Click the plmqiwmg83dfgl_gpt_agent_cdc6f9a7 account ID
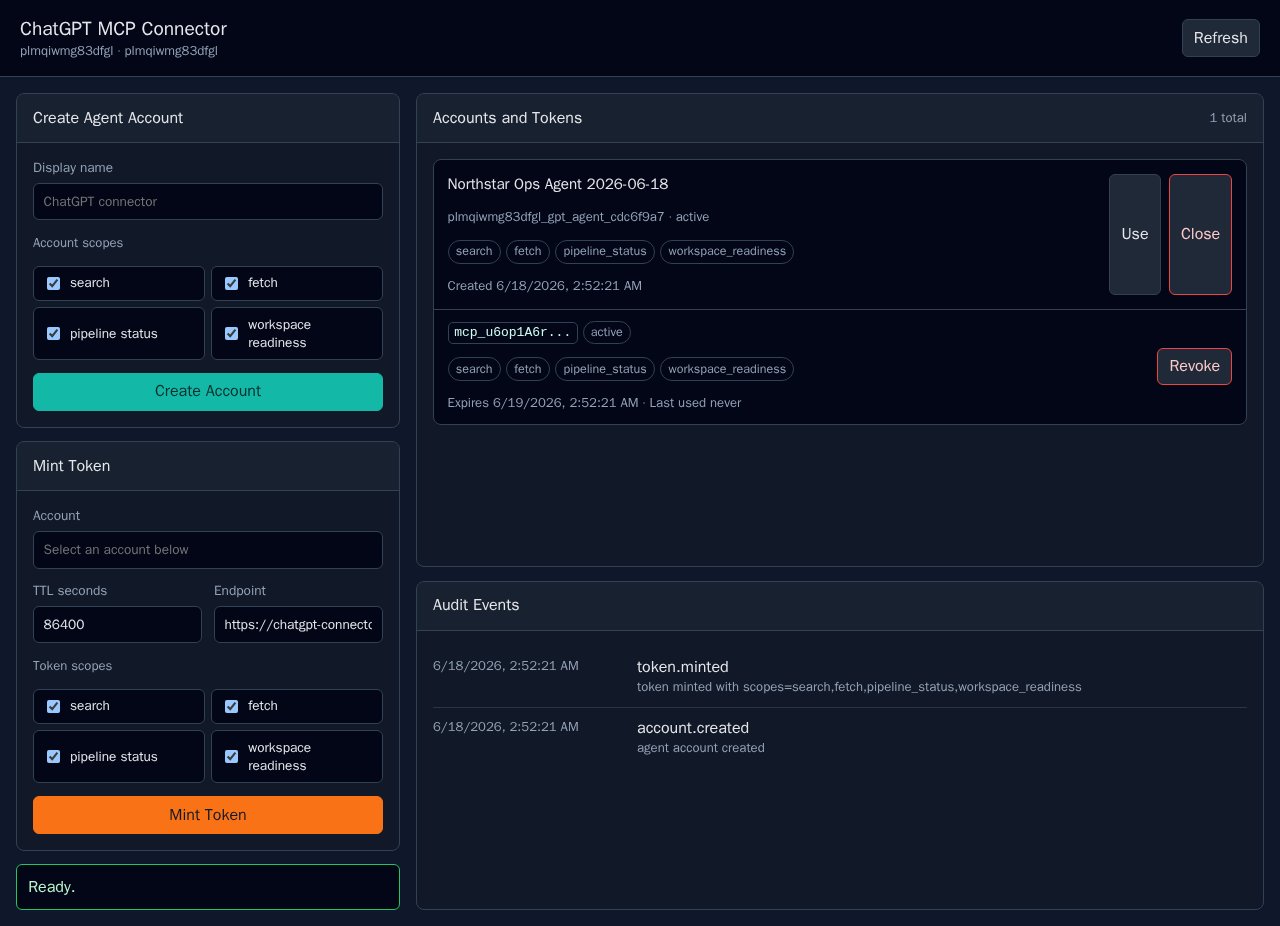Image resolution: width=1280 pixels, height=926 pixels. (x=556, y=217)
